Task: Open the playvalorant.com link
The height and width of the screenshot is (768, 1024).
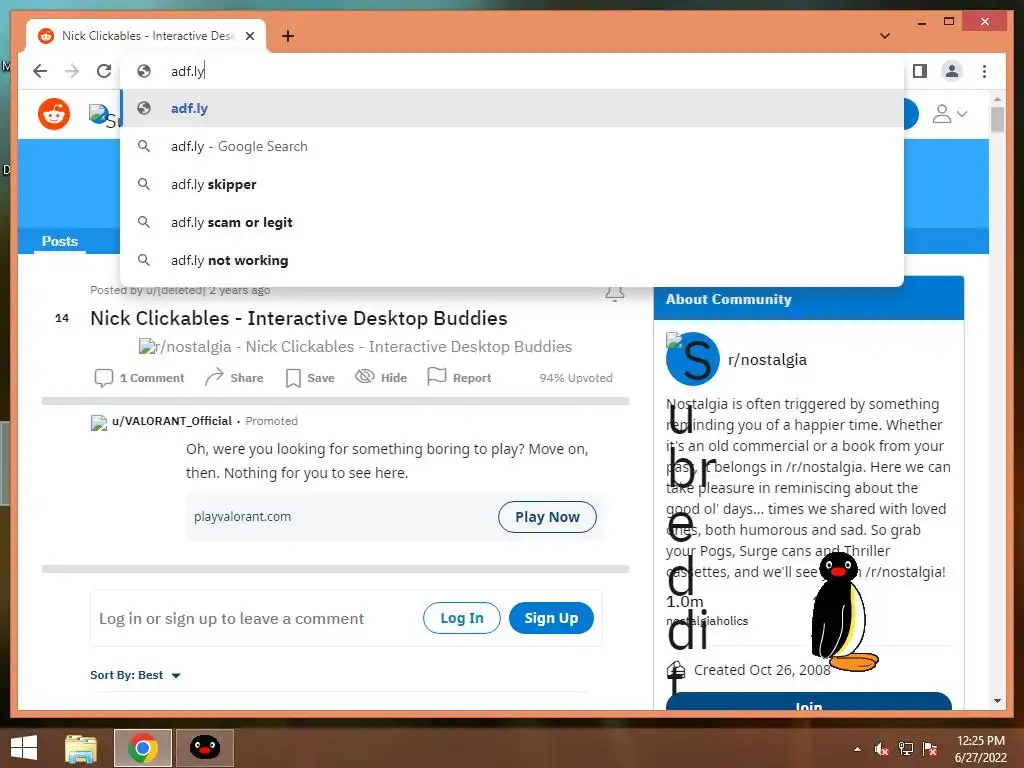Action: [x=242, y=517]
